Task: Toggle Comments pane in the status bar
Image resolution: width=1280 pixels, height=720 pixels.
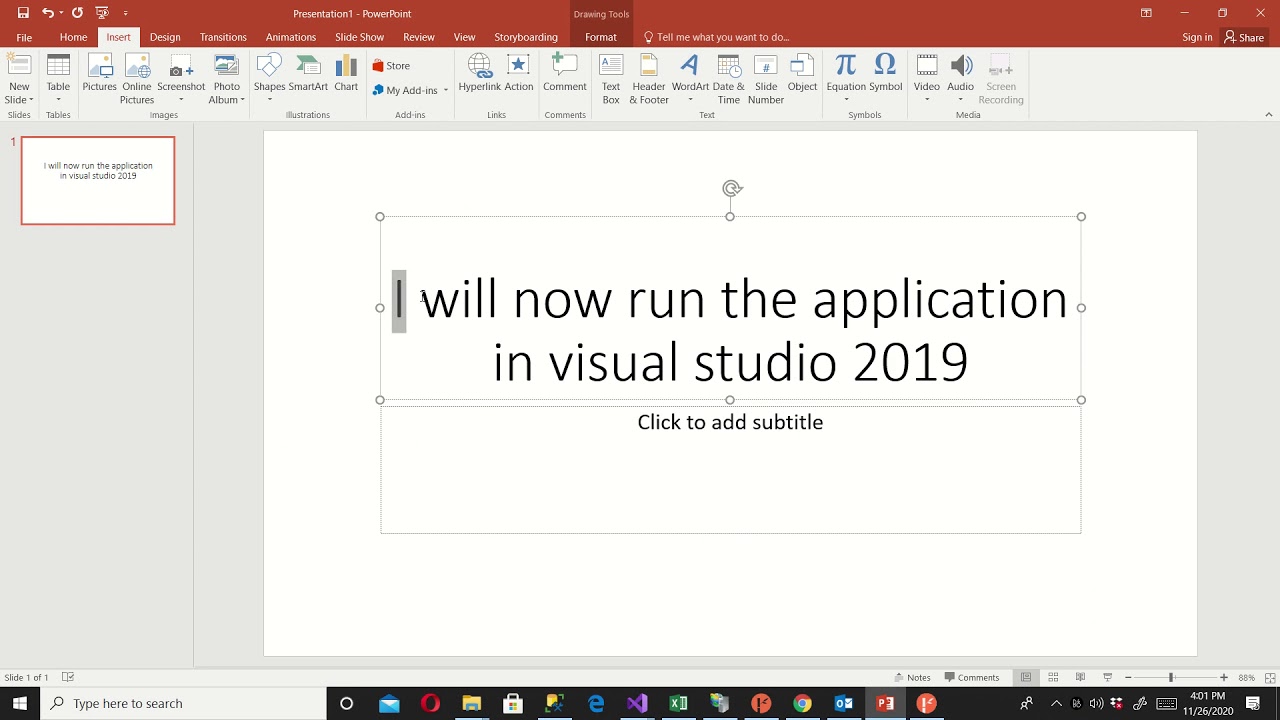Action: [x=972, y=677]
